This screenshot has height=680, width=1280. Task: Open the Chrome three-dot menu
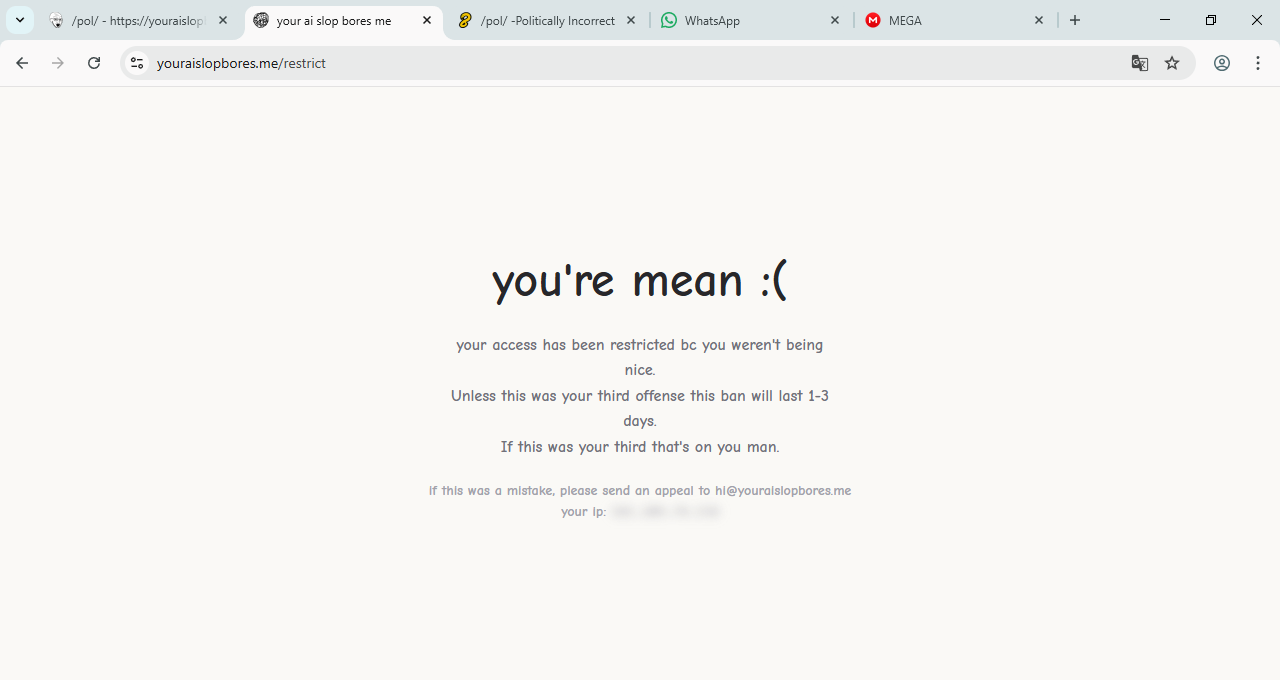pyautogui.click(x=1258, y=63)
